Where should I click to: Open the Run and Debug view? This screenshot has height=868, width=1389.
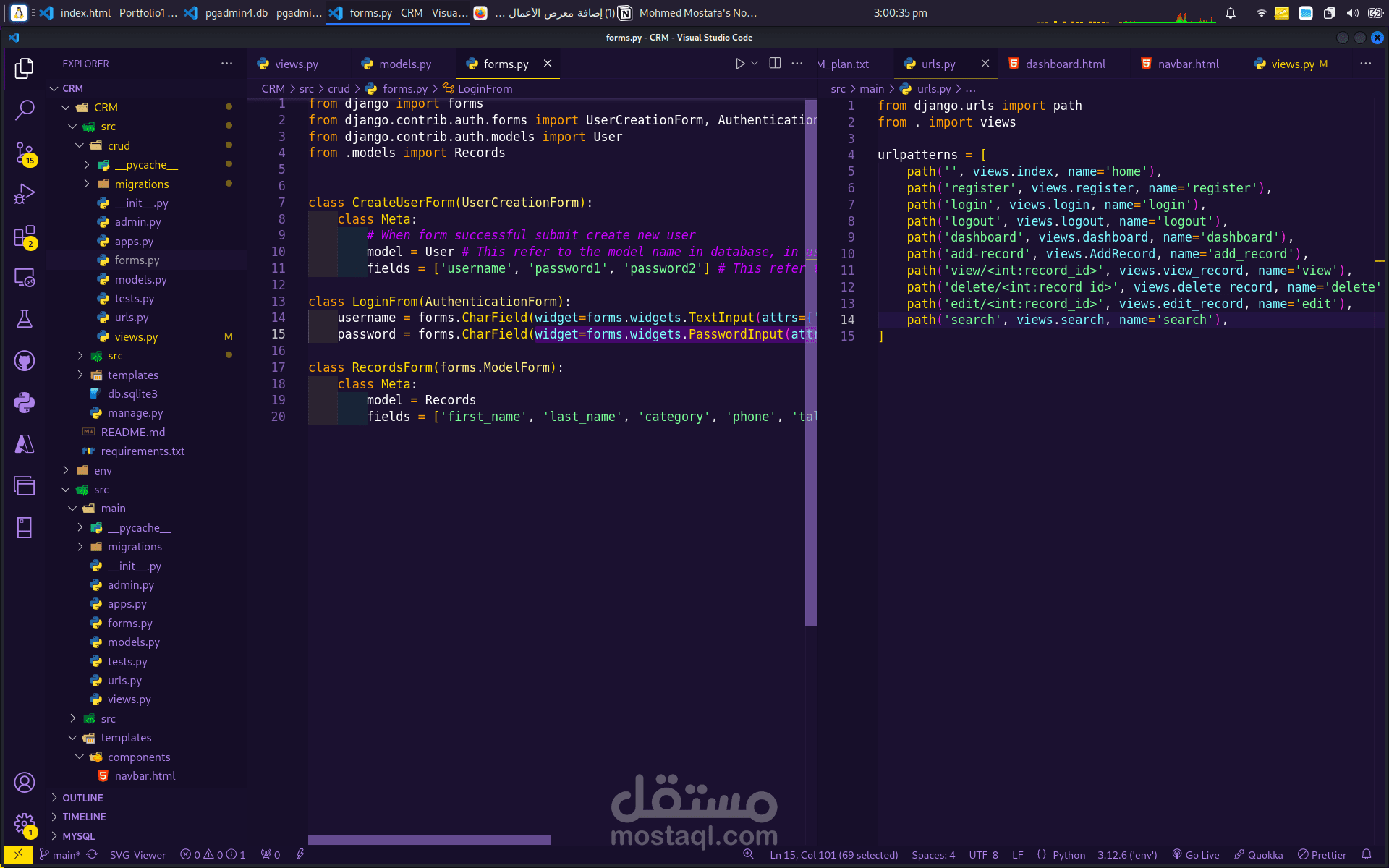(25, 194)
